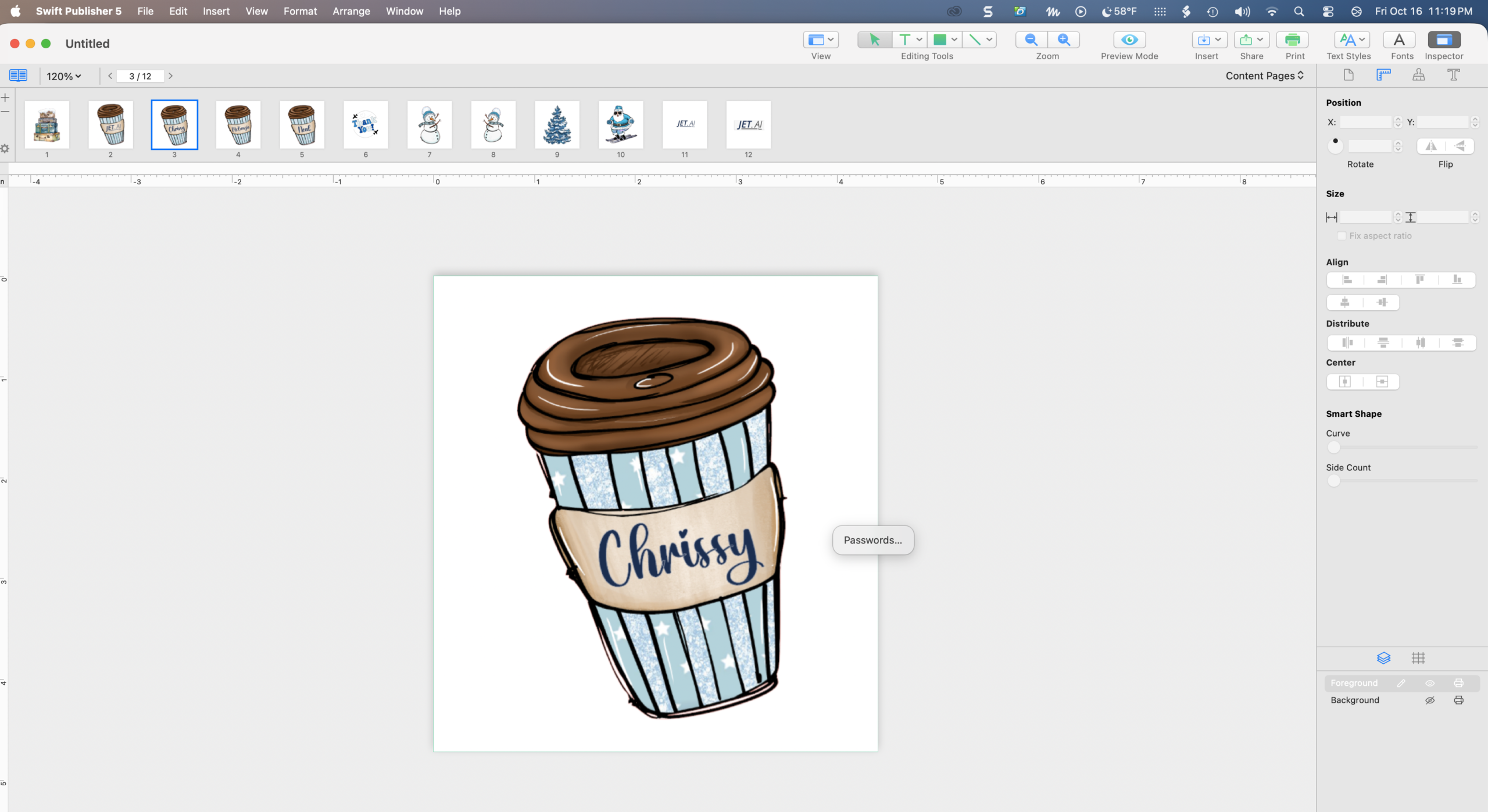Toggle the Inspector panel

(1444, 40)
